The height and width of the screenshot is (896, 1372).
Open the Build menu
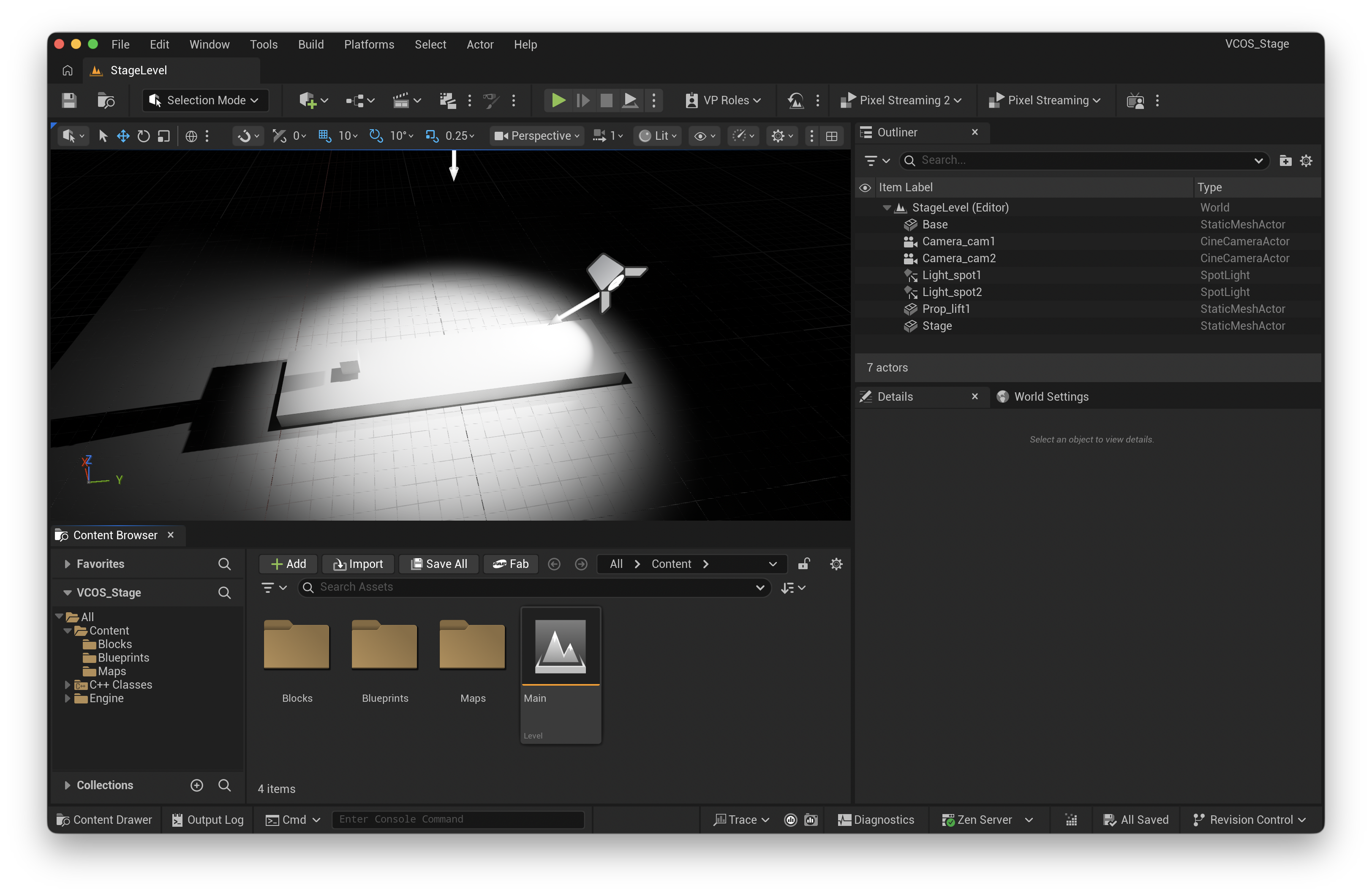tap(311, 44)
